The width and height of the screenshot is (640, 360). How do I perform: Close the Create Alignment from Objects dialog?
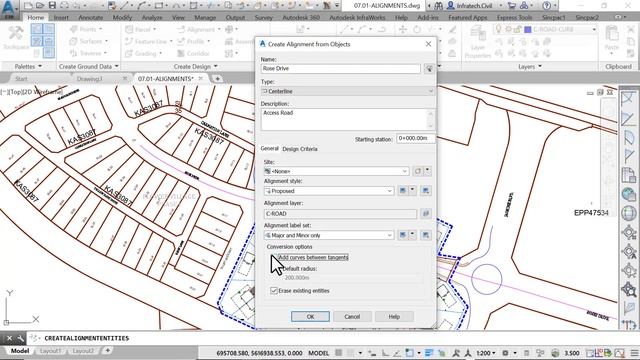coord(428,44)
